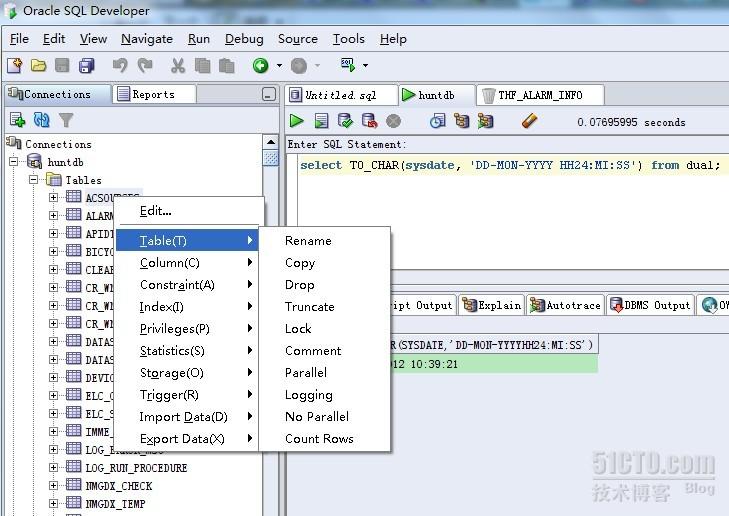
Task: Click the Rollback icon
Action: pyautogui.click(x=369, y=121)
